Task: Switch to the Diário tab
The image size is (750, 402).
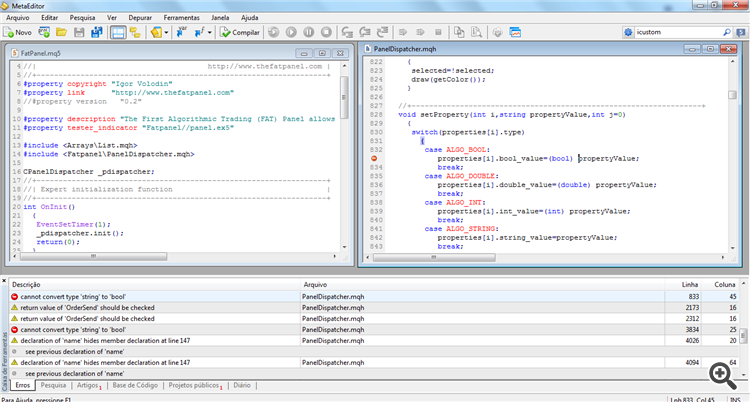Action: (x=242, y=385)
